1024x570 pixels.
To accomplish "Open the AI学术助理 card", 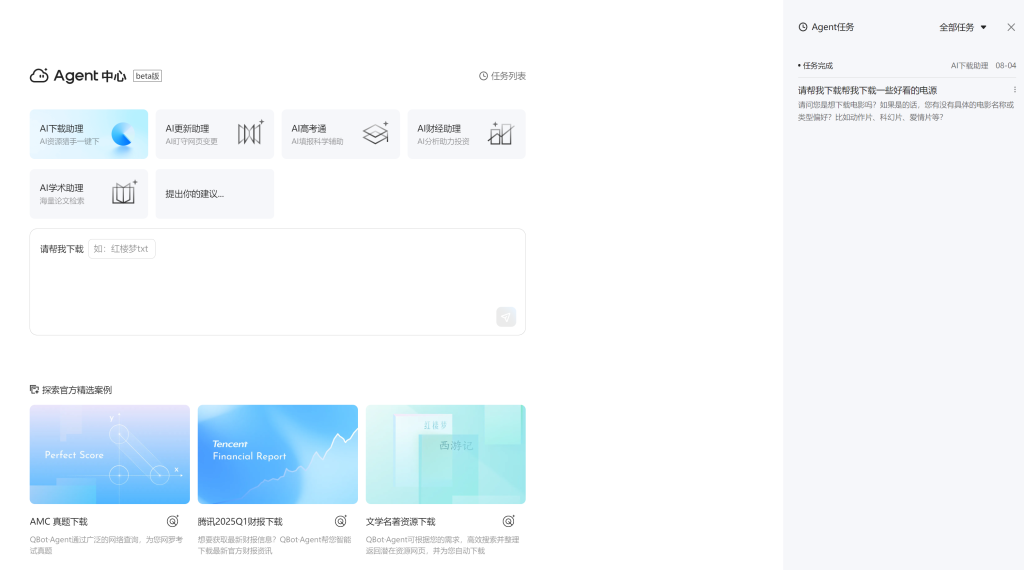I will click(x=89, y=194).
